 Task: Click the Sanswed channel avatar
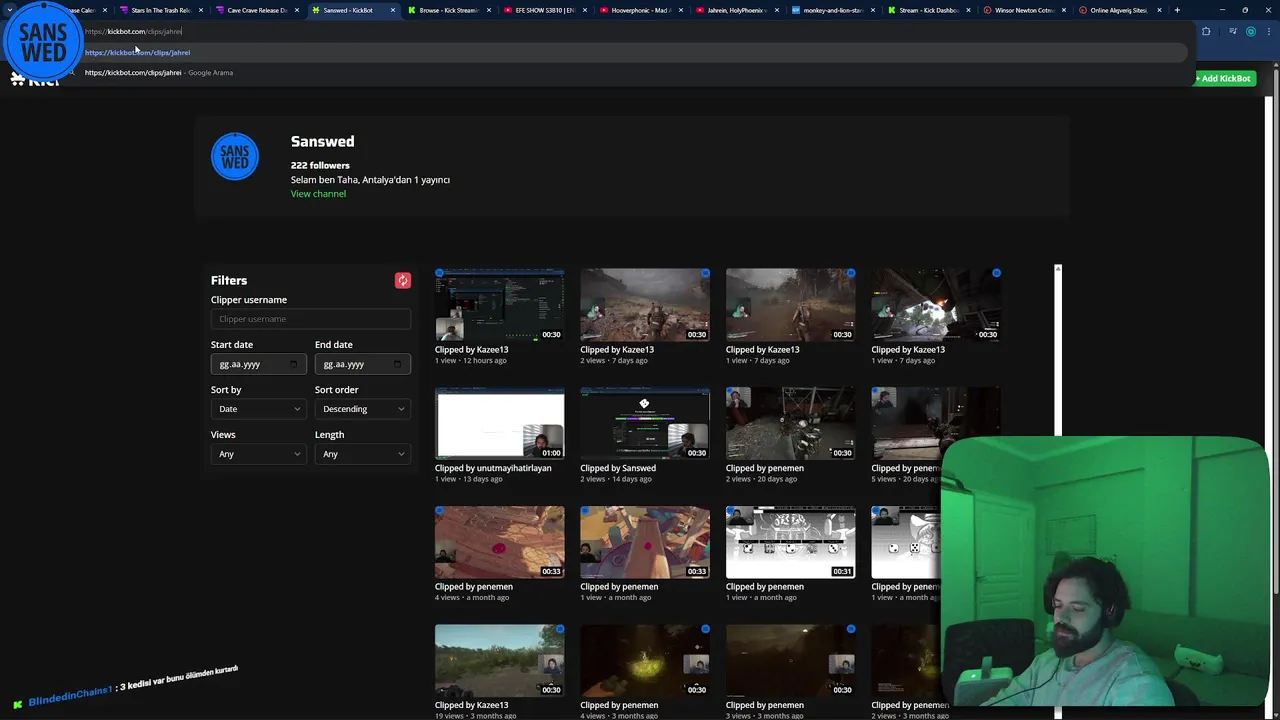click(235, 157)
